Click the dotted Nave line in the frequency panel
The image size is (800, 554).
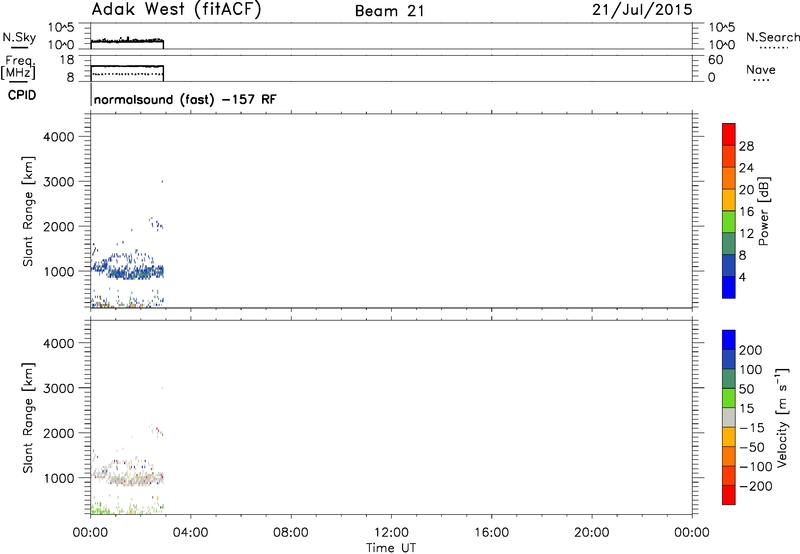click(127, 74)
